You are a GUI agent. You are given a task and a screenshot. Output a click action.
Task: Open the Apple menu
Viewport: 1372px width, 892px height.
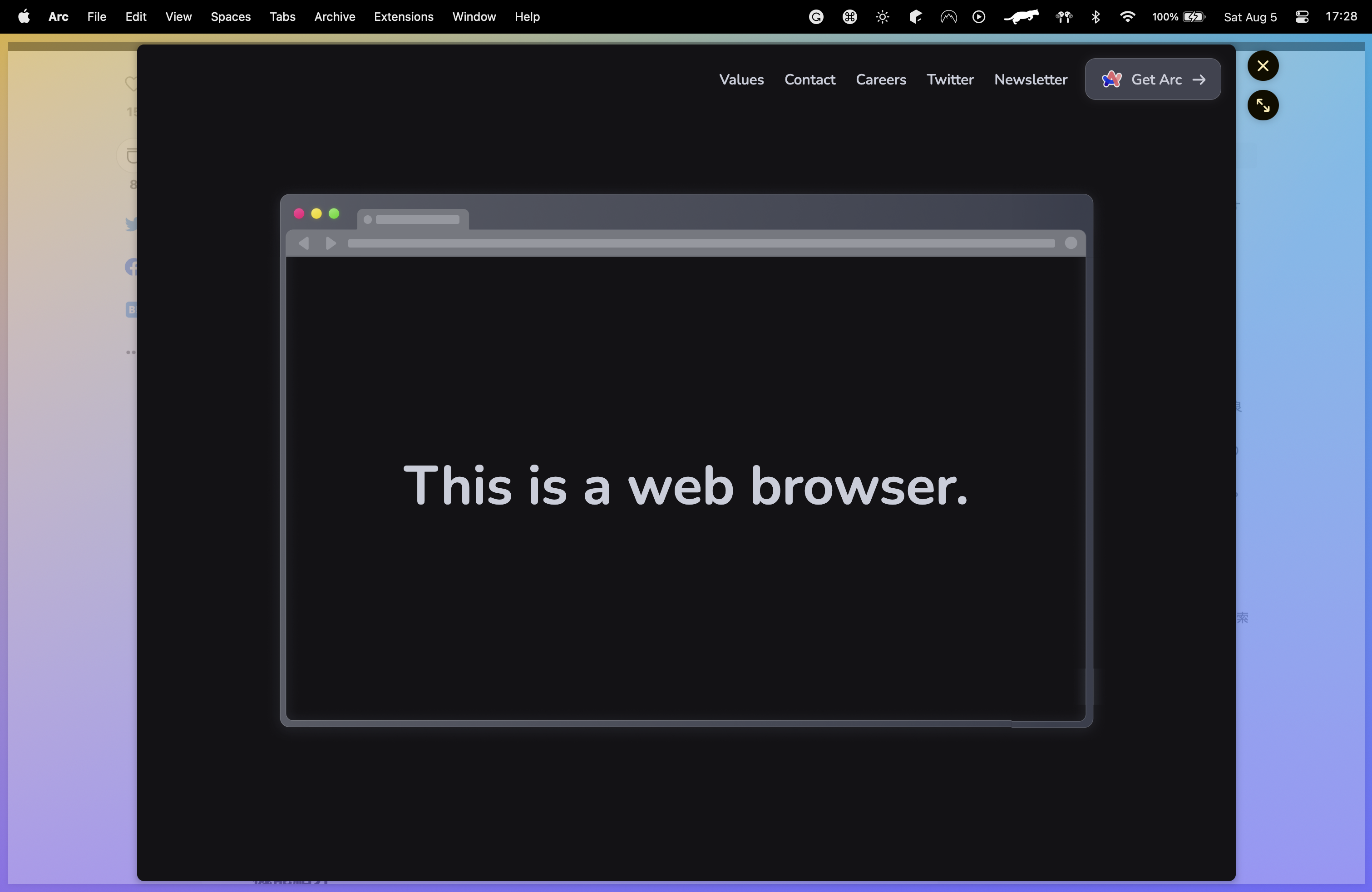pos(24,17)
